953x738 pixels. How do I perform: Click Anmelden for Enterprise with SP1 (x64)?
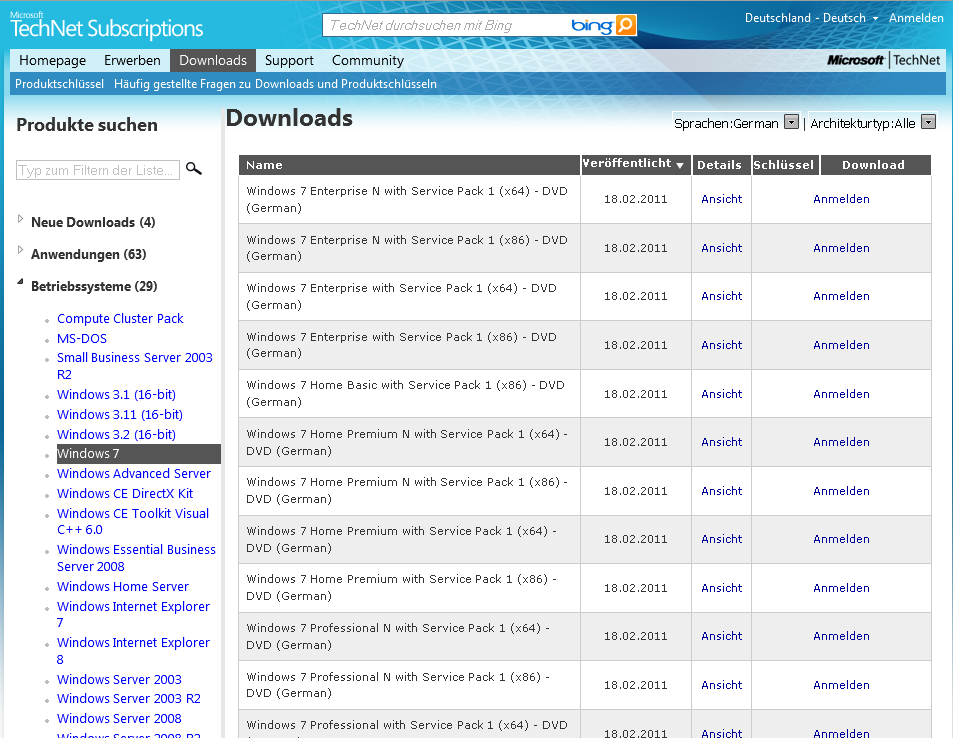[x=841, y=296]
